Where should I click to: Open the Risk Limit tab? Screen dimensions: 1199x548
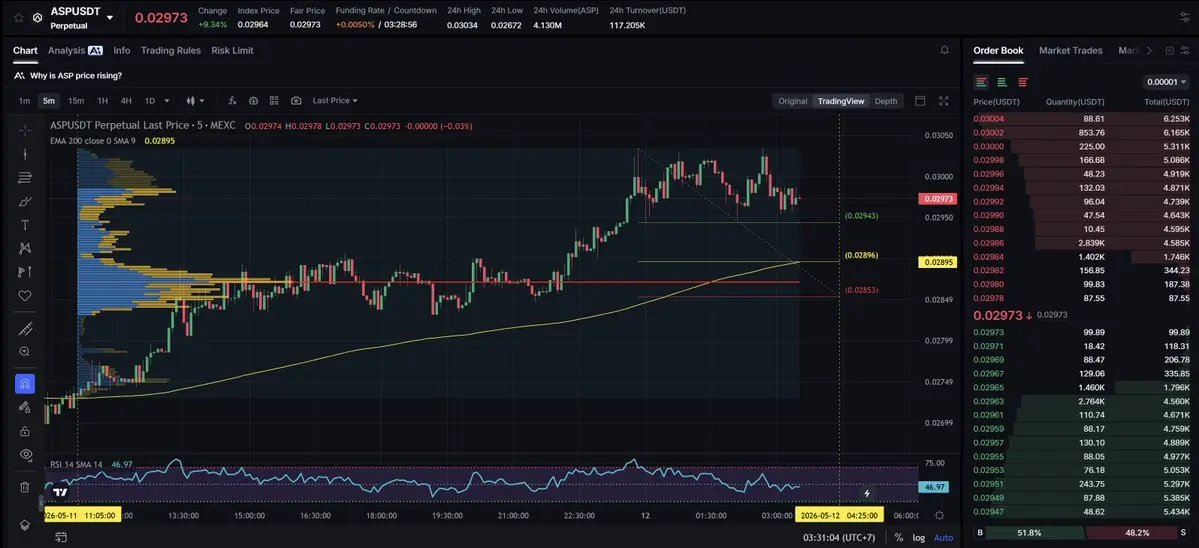232,50
